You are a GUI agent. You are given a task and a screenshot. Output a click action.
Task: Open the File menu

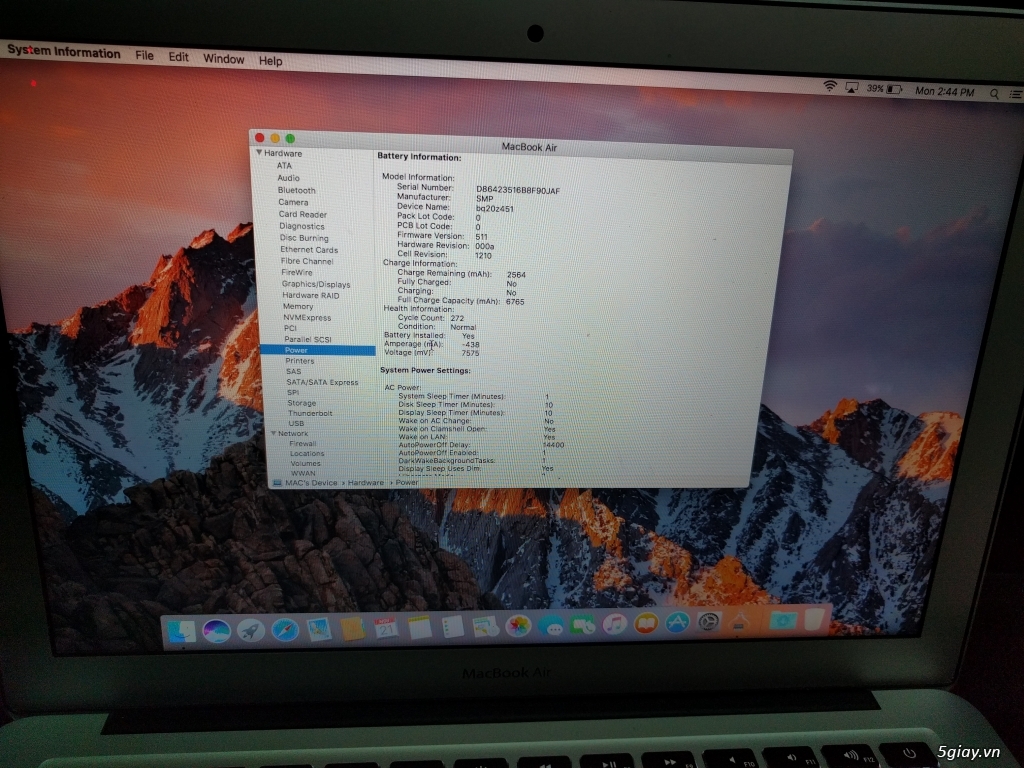coord(144,56)
